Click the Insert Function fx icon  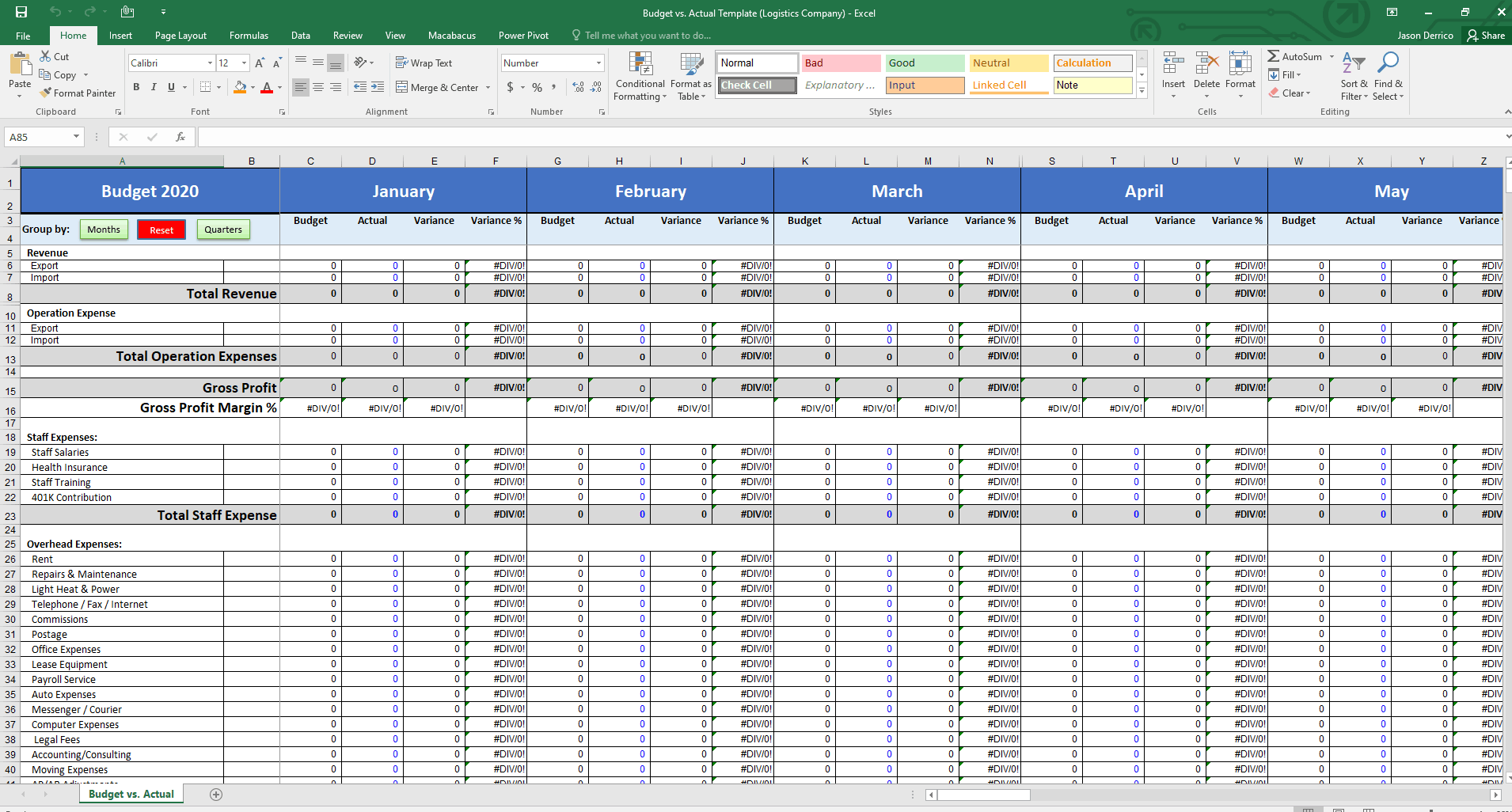(x=180, y=137)
